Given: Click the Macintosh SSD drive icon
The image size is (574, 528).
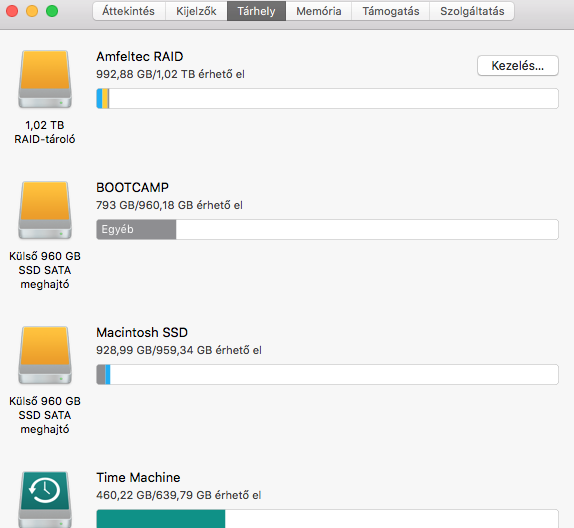Looking at the screenshot, I should pos(45,355).
